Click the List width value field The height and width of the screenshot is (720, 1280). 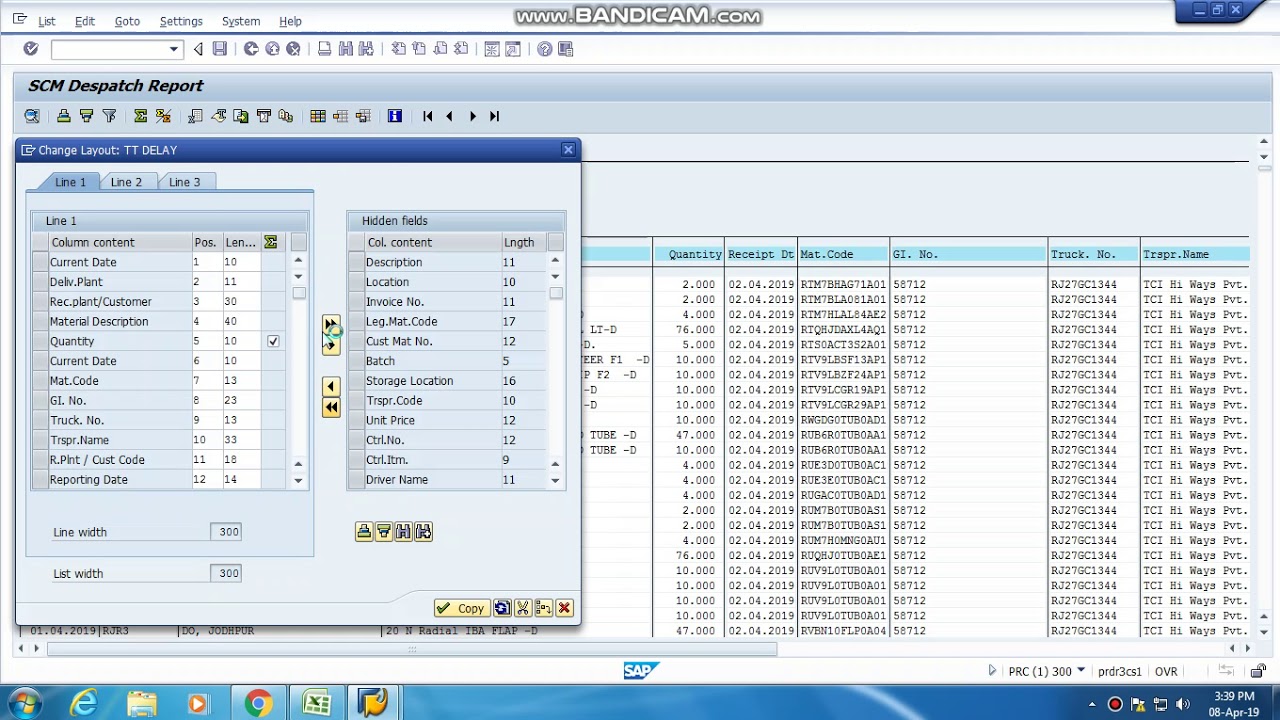click(226, 574)
